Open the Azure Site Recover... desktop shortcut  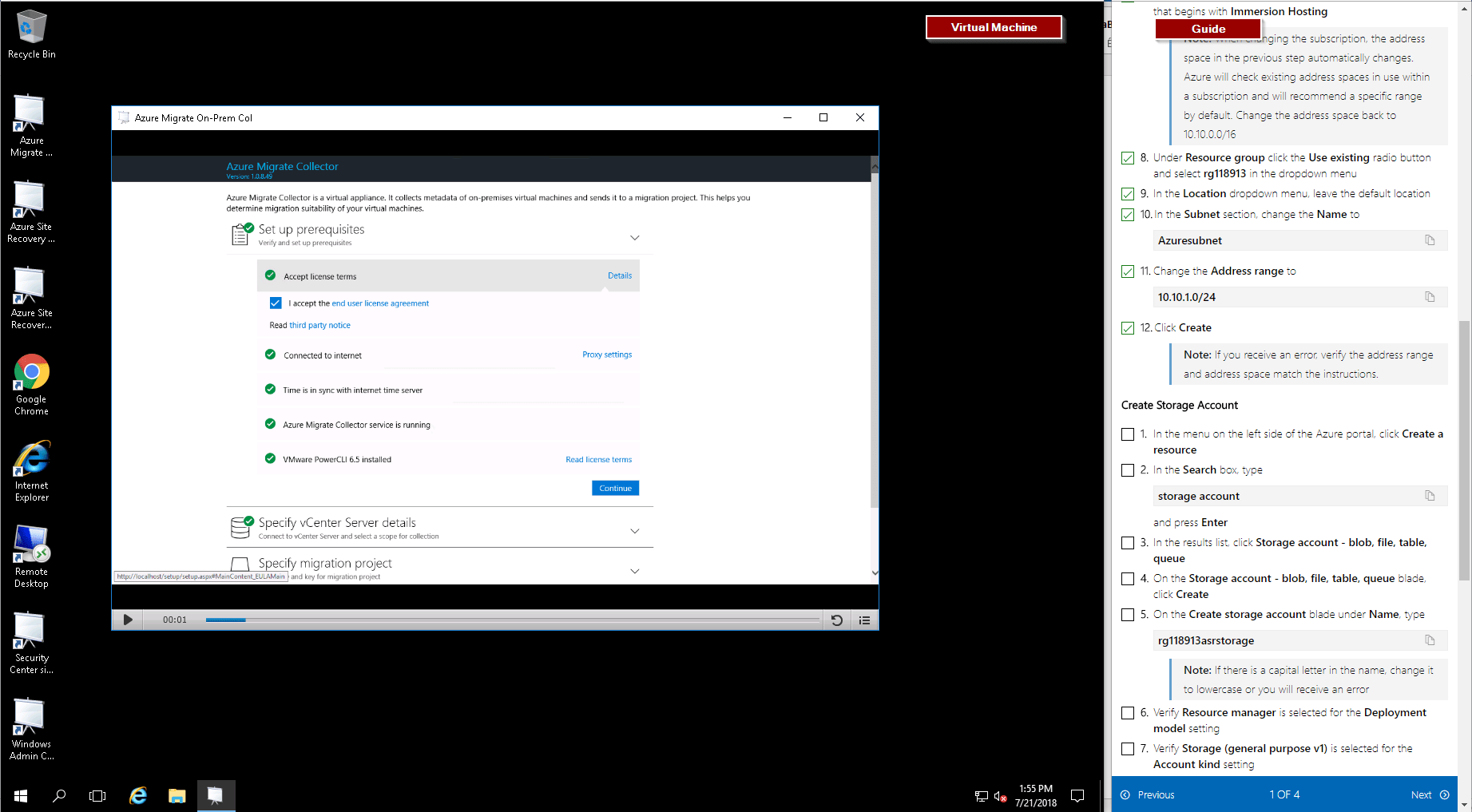[31, 299]
